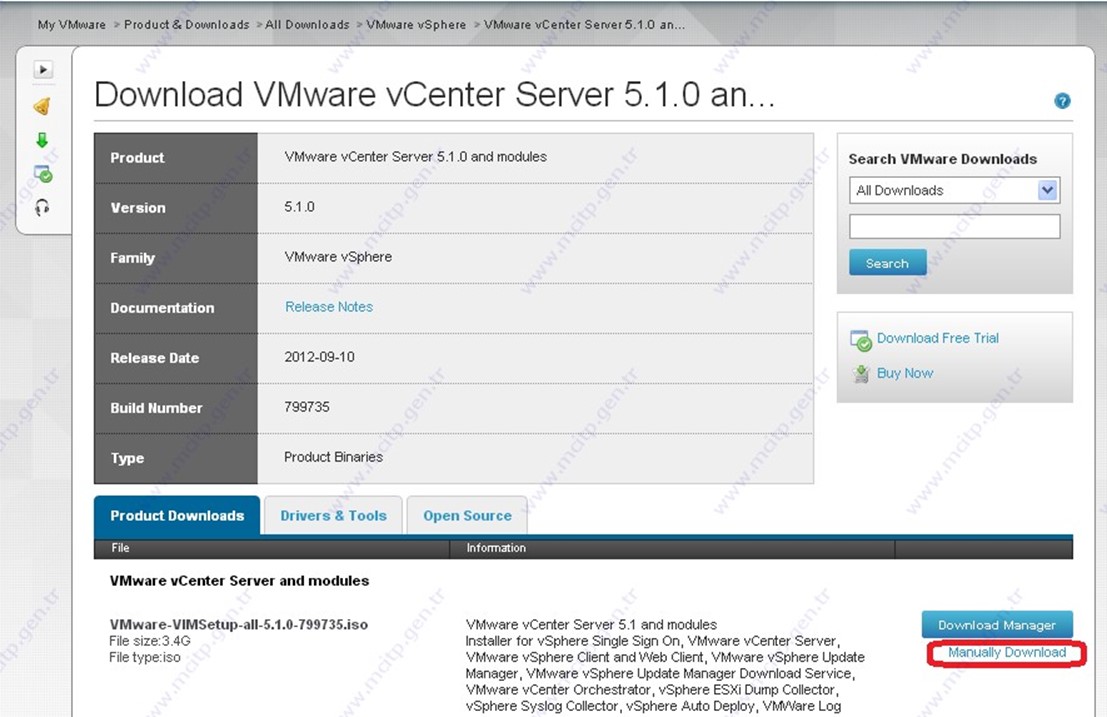Screen dimensions: 1107x717
Task: Open the Buy Now link
Action: coord(904,373)
